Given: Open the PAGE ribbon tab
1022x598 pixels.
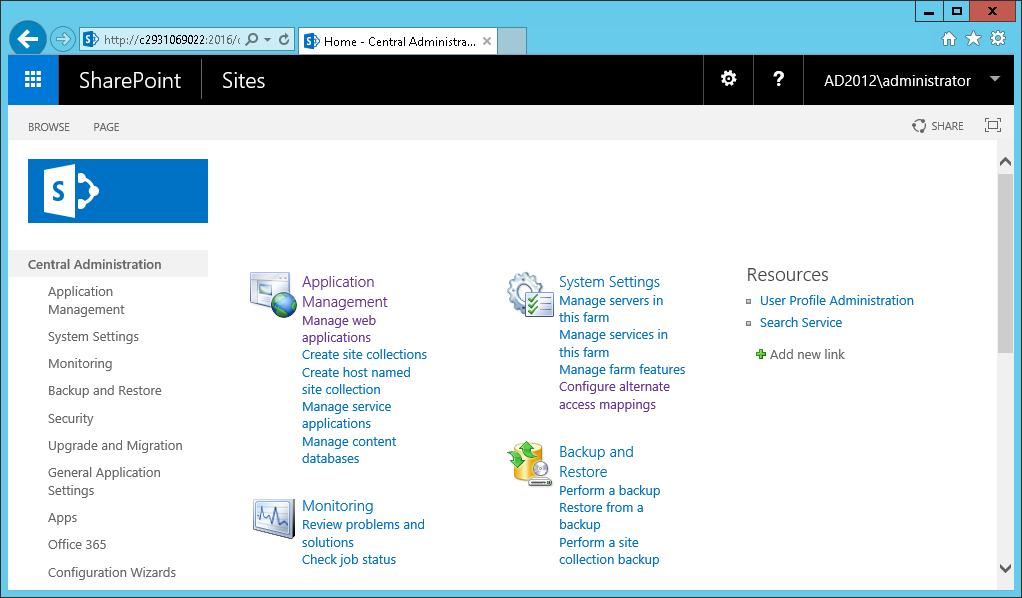Looking at the screenshot, I should click(x=106, y=127).
